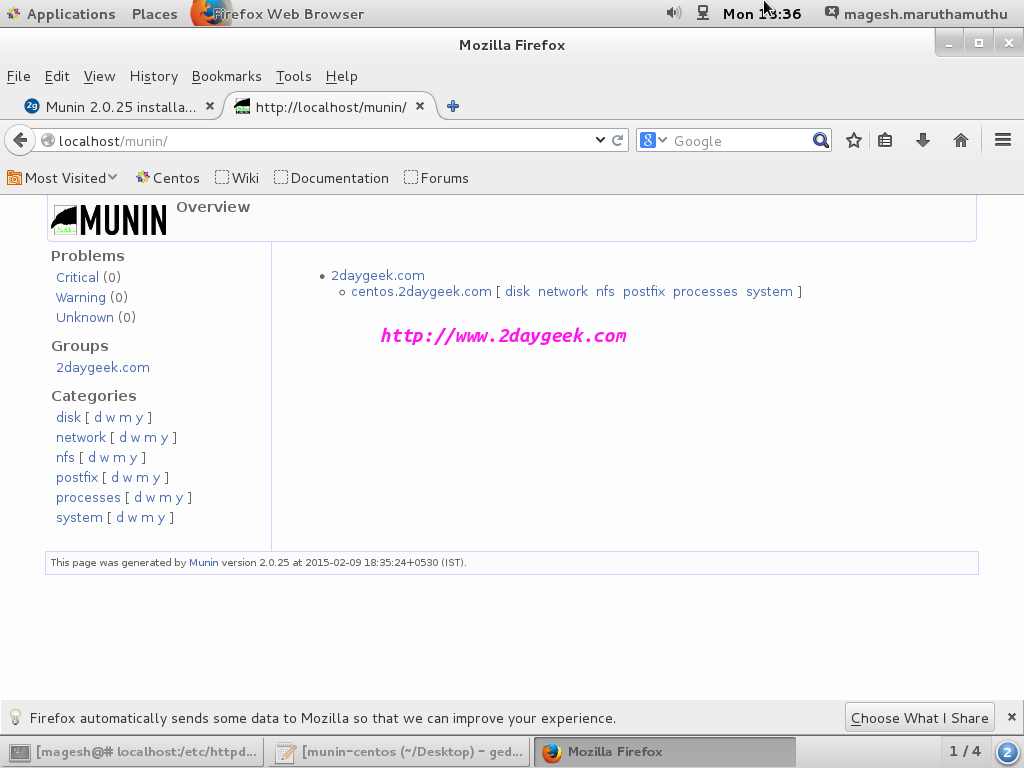1024x768 pixels.
Task: Open the Critical problems link
Action: coord(77,278)
